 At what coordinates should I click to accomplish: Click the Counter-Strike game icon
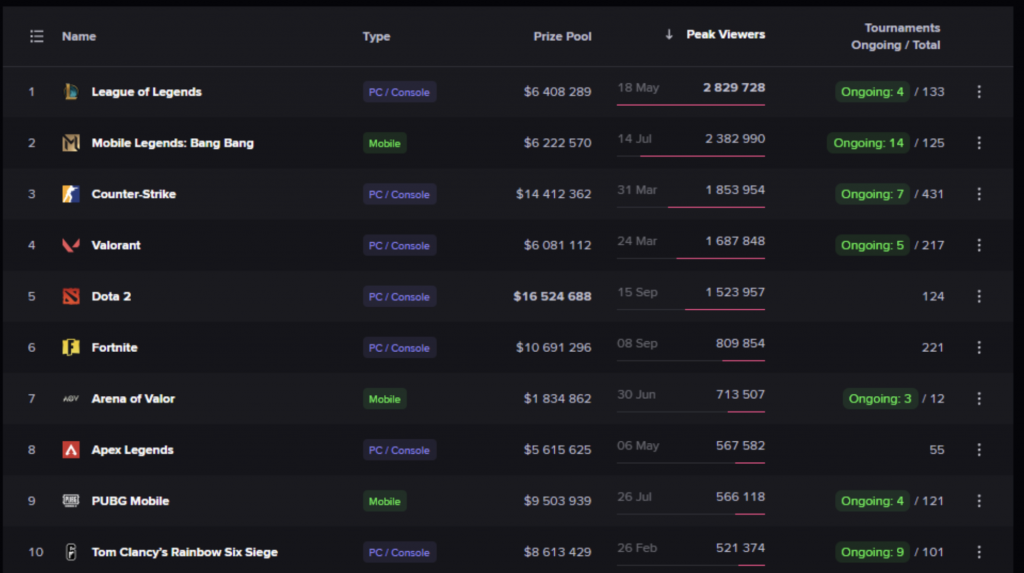point(71,194)
